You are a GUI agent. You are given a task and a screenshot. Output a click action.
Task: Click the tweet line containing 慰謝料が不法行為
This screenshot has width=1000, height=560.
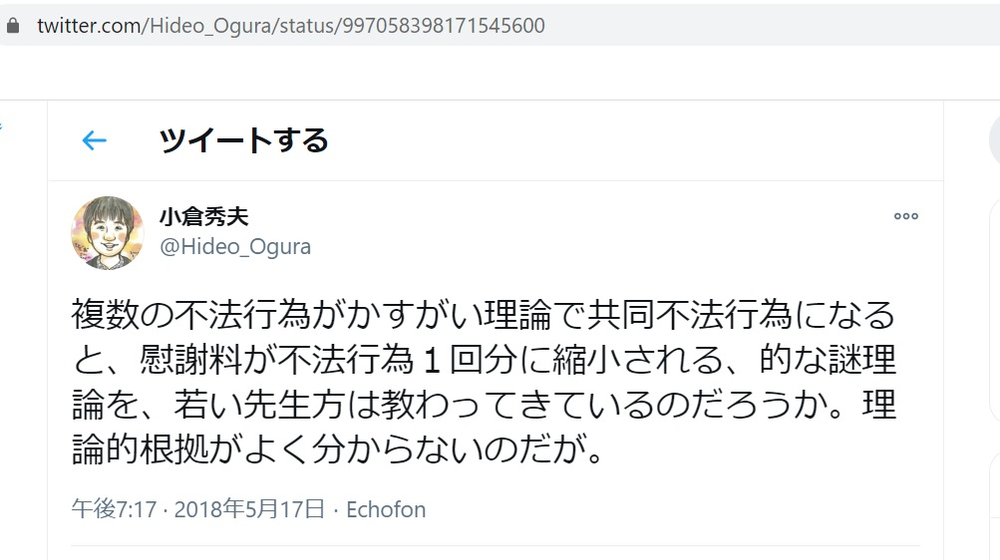[x=485, y=360]
